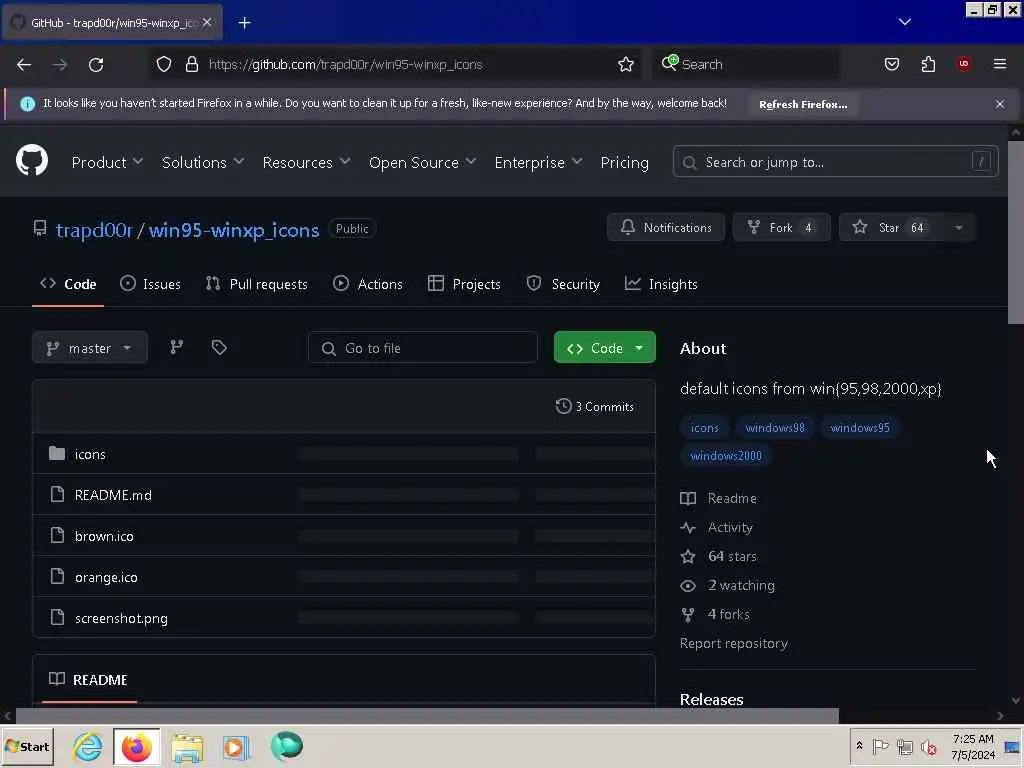Viewport: 1024px width, 768px height.
Task: Switch to the Security tab
Action: (x=562, y=284)
